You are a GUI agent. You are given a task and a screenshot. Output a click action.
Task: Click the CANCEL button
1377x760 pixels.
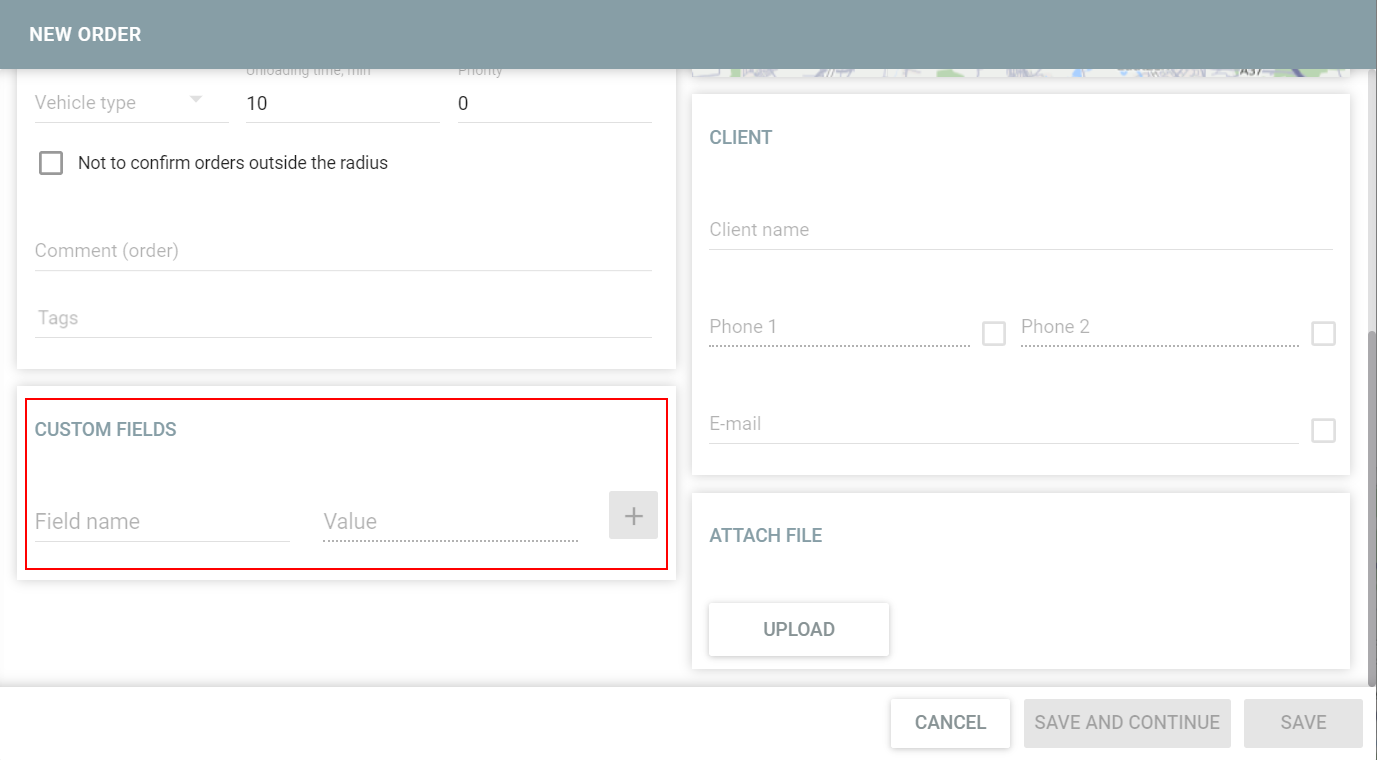click(949, 722)
